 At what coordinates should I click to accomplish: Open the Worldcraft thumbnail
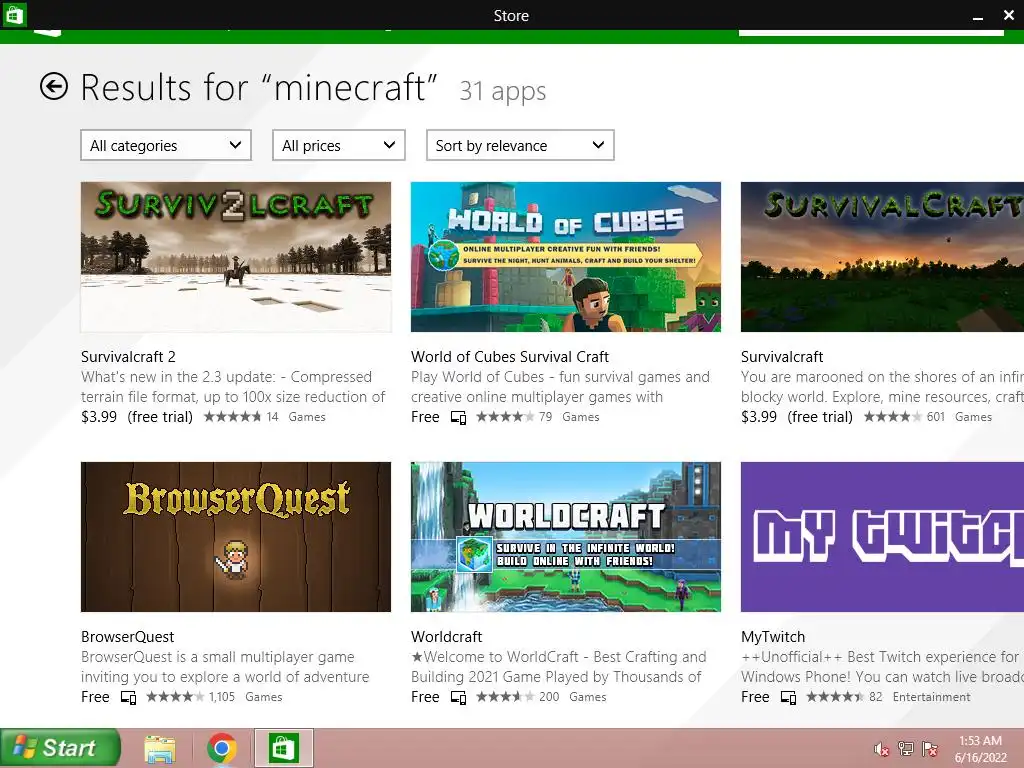[566, 537]
